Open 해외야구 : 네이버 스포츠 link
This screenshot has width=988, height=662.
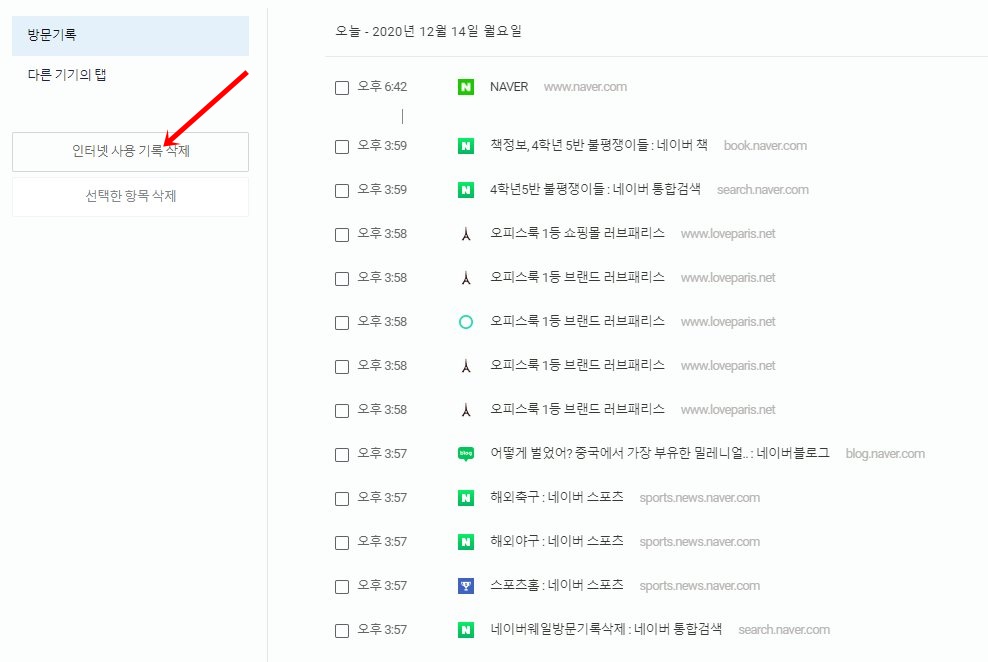point(556,541)
